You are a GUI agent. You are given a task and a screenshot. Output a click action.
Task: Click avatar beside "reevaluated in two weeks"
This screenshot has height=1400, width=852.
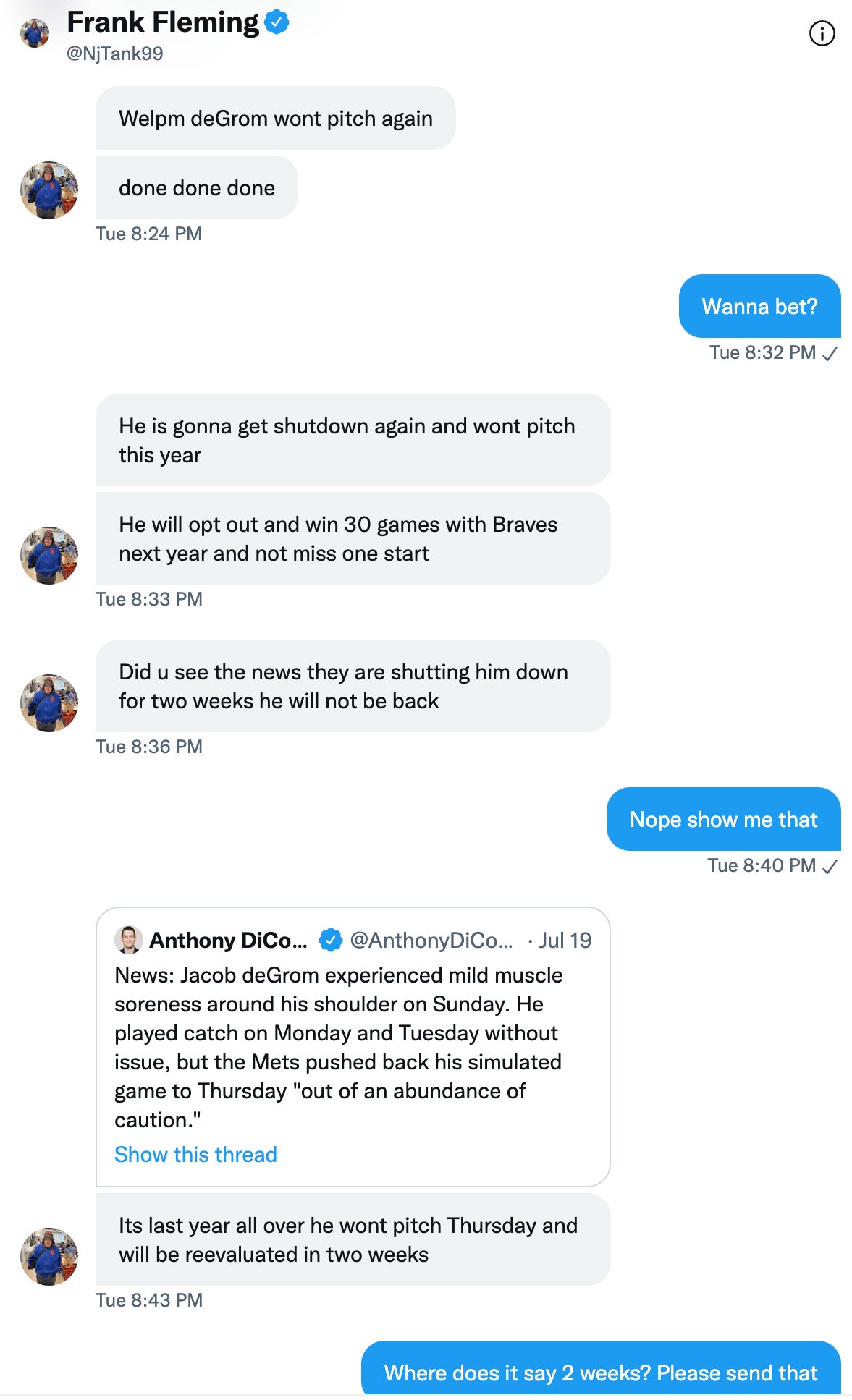tap(48, 1256)
